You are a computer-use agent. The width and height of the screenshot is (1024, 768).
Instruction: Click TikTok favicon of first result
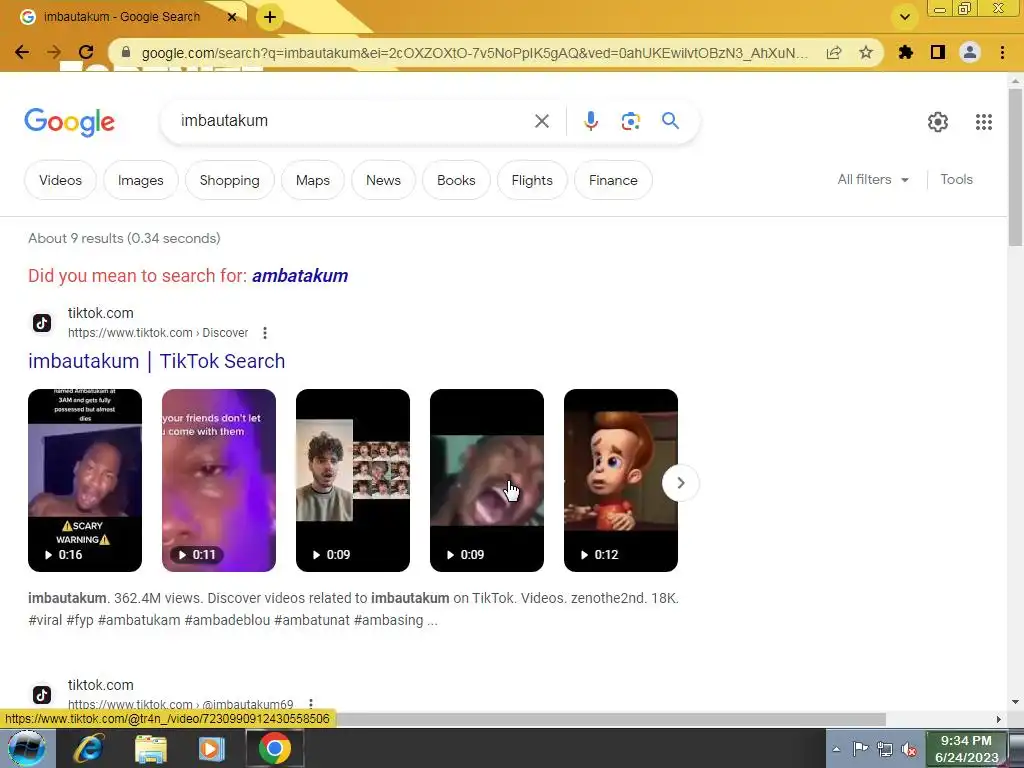(42, 323)
